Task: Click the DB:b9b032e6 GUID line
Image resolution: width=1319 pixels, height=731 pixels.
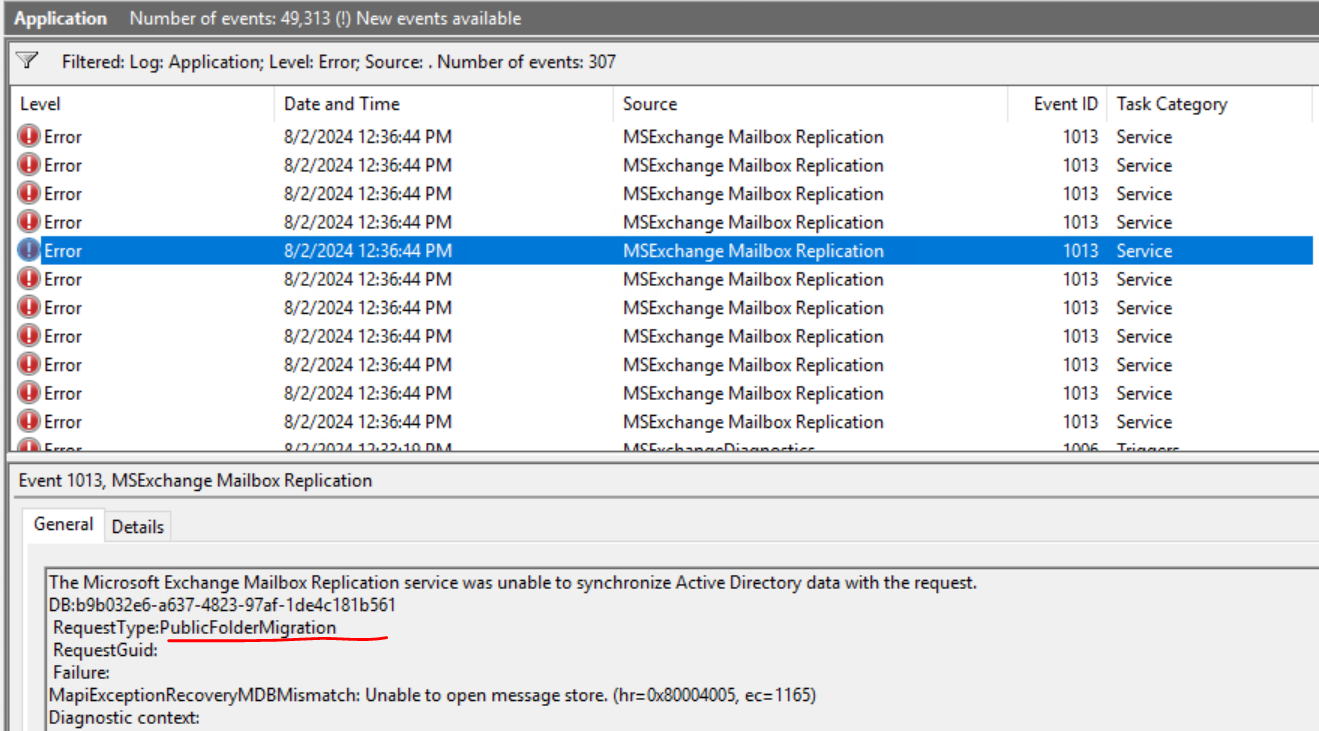Action: click(222, 605)
